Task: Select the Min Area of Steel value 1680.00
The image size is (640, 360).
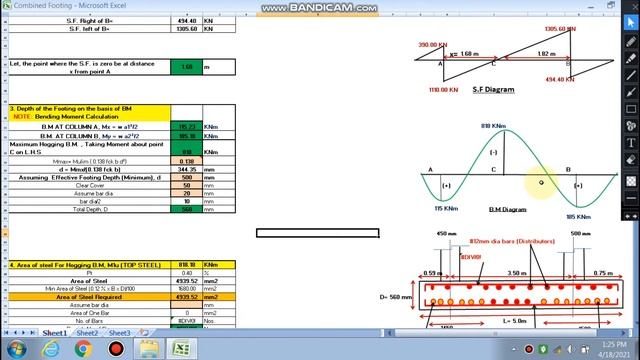Action: click(x=187, y=289)
